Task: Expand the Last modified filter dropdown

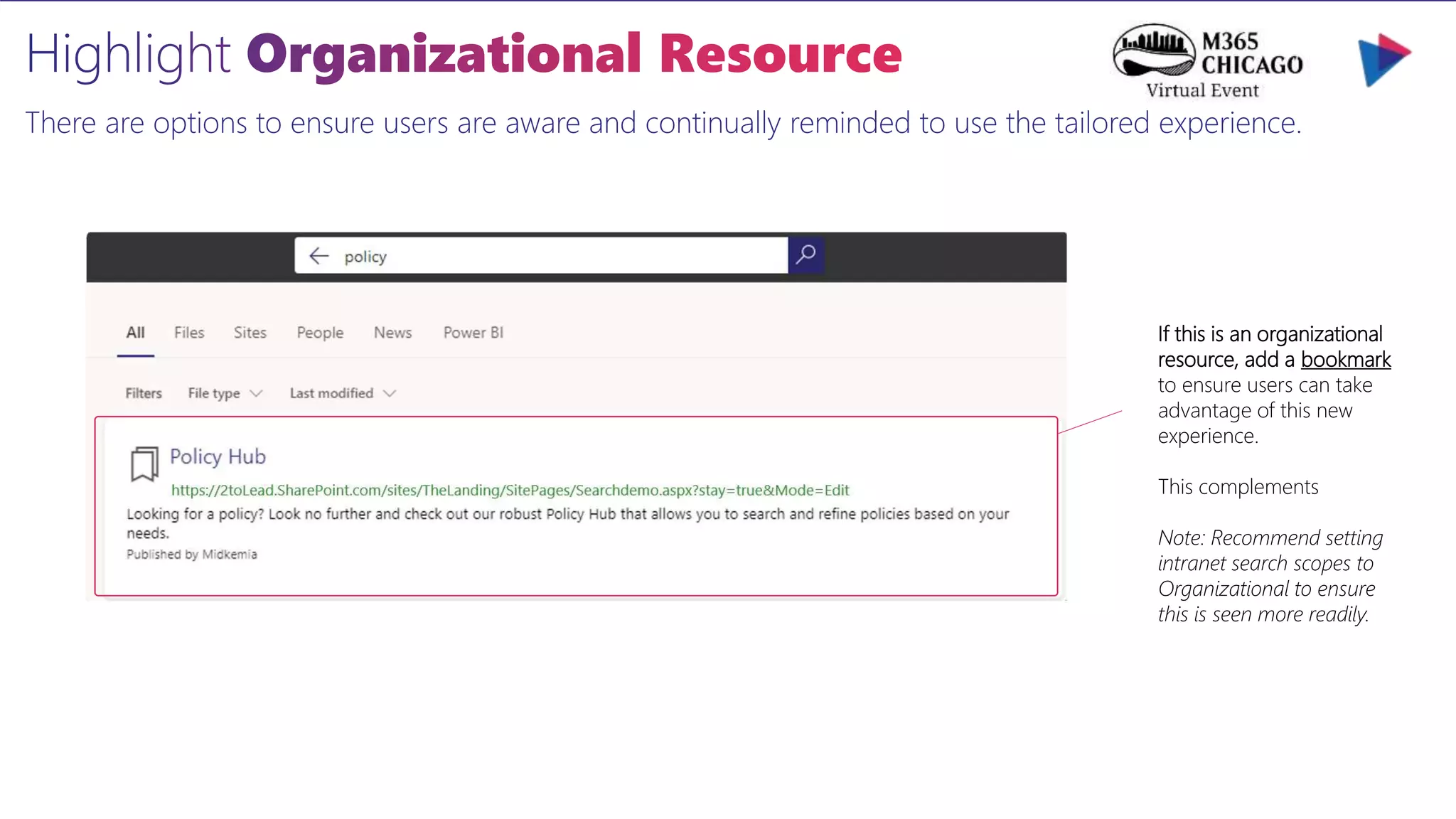Action: (x=343, y=393)
